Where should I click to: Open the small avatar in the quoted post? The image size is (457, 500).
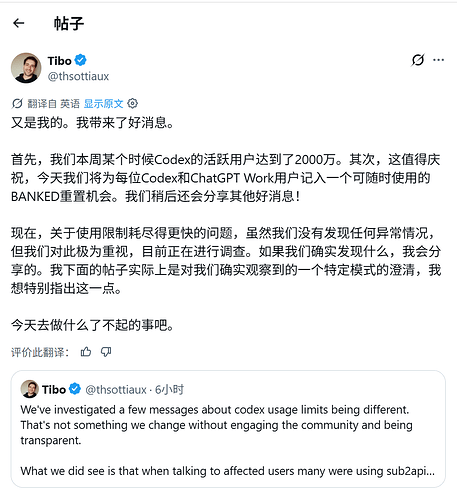[x=30, y=389]
